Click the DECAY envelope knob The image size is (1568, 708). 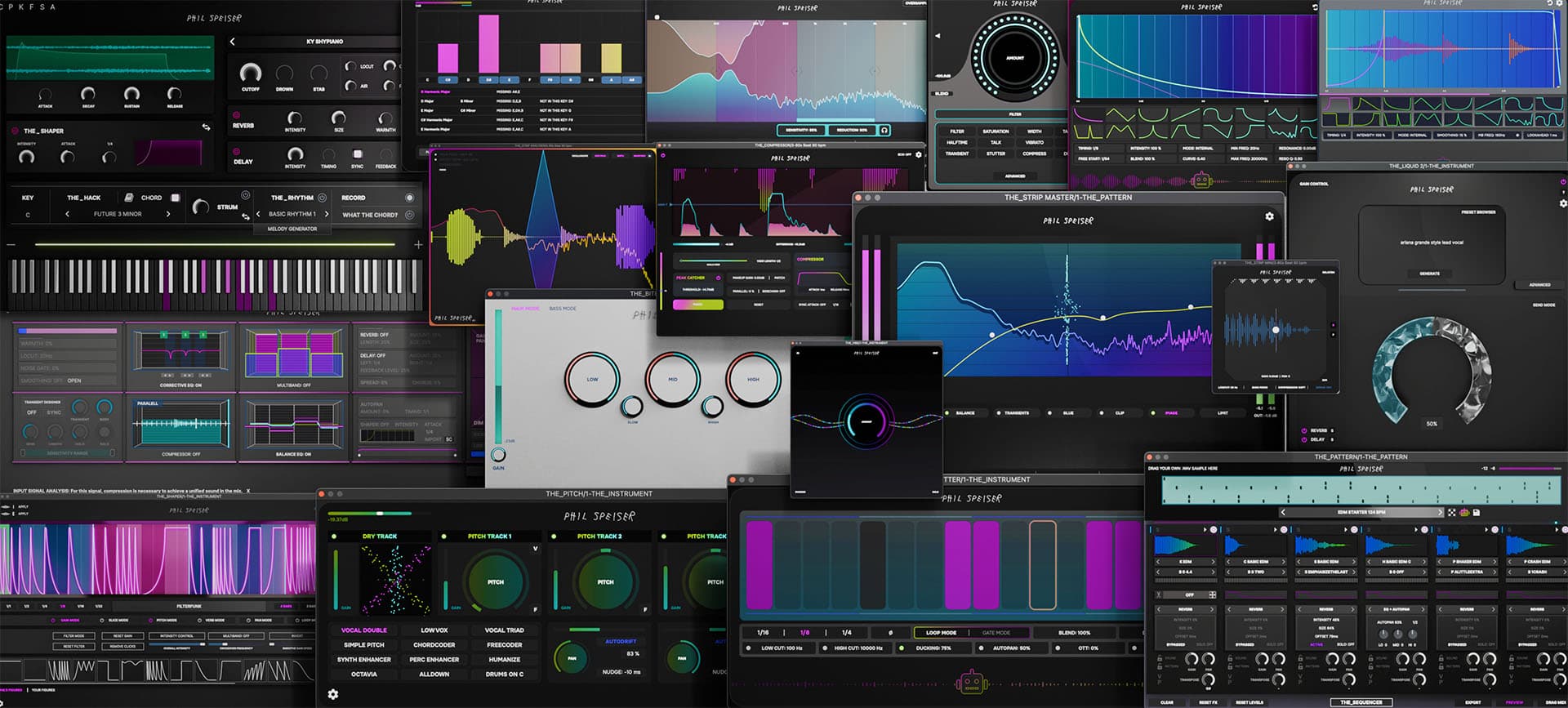[x=88, y=94]
